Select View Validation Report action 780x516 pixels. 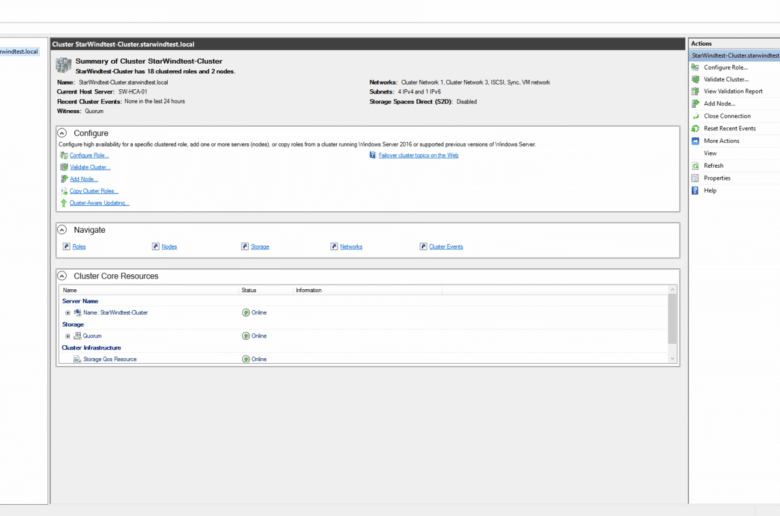pyautogui.click(x=735, y=91)
